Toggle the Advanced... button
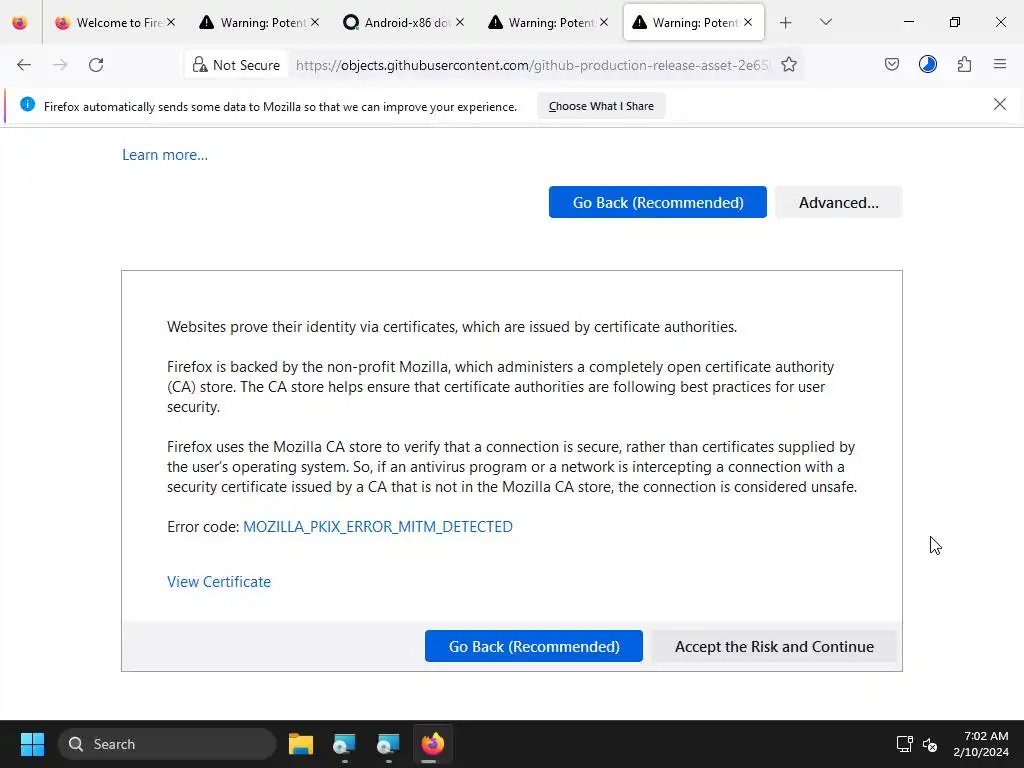 pos(839,202)
